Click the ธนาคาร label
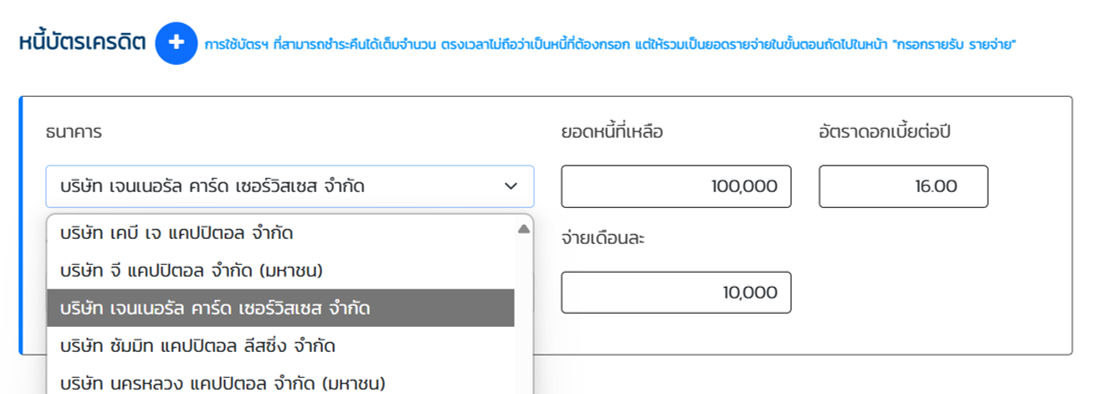Viewport: 1095px width, 394px height. coord(73,132)
